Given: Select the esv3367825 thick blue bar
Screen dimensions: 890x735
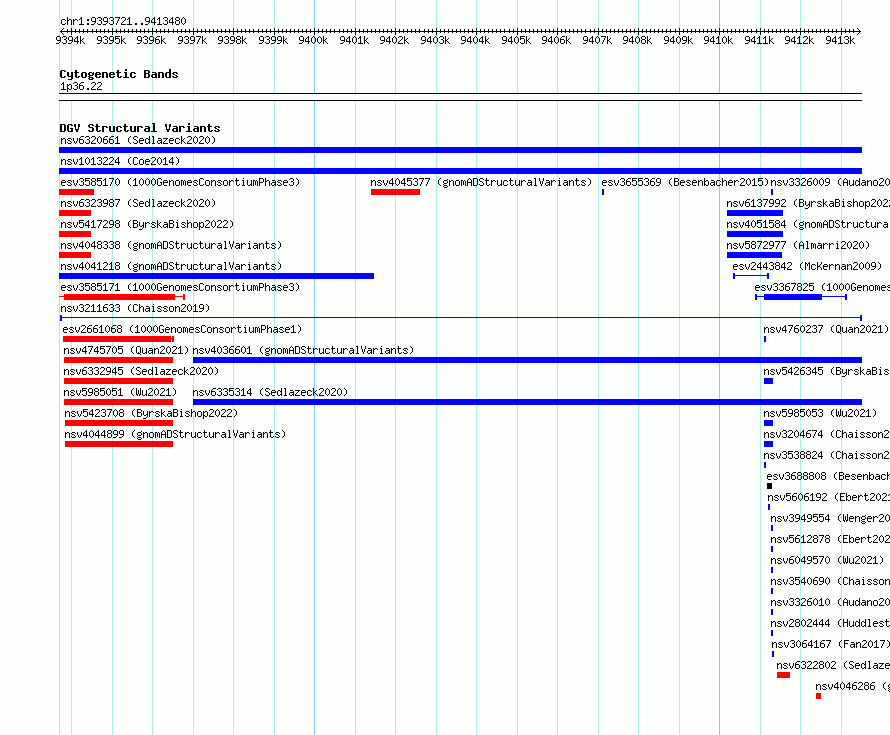Looking at the screenshot, I should coord(793,297).
